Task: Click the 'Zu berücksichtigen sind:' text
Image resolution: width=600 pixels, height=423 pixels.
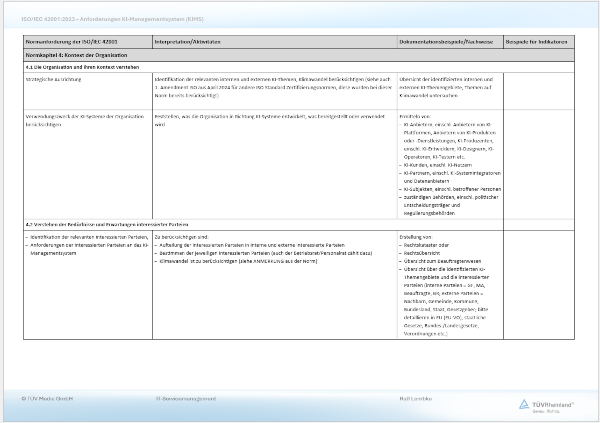Action: point(181,236)
